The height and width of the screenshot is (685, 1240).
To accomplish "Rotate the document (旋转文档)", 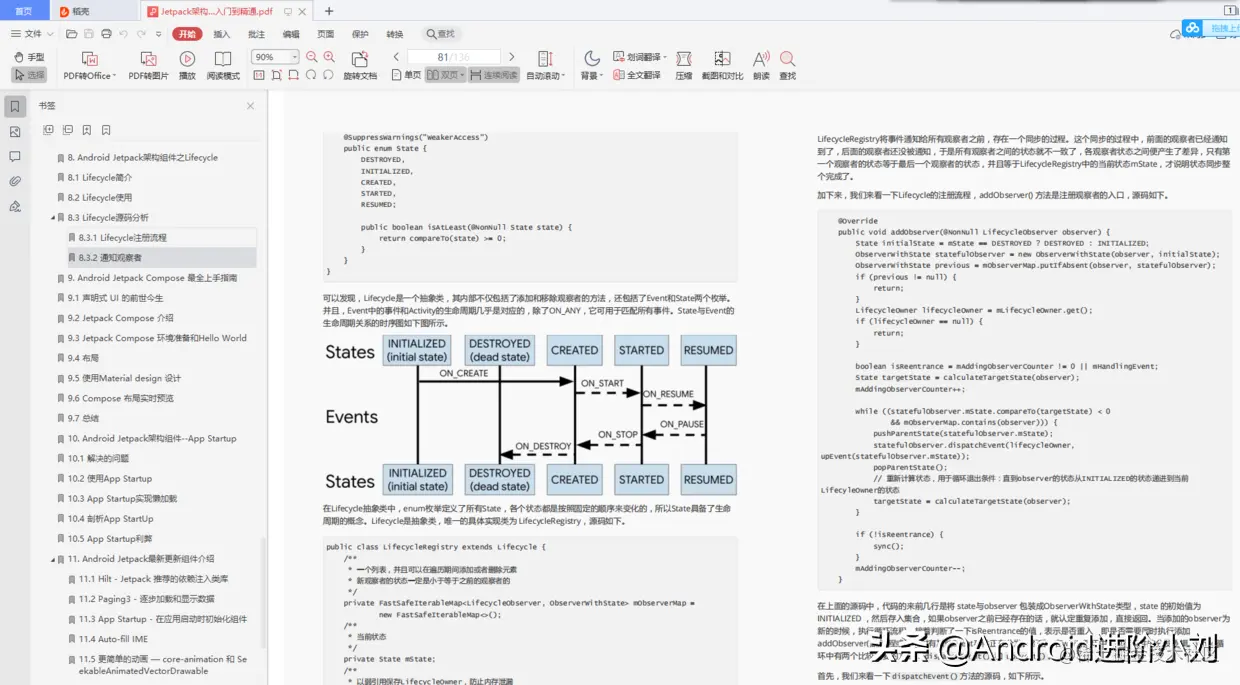I will (360, 64).
